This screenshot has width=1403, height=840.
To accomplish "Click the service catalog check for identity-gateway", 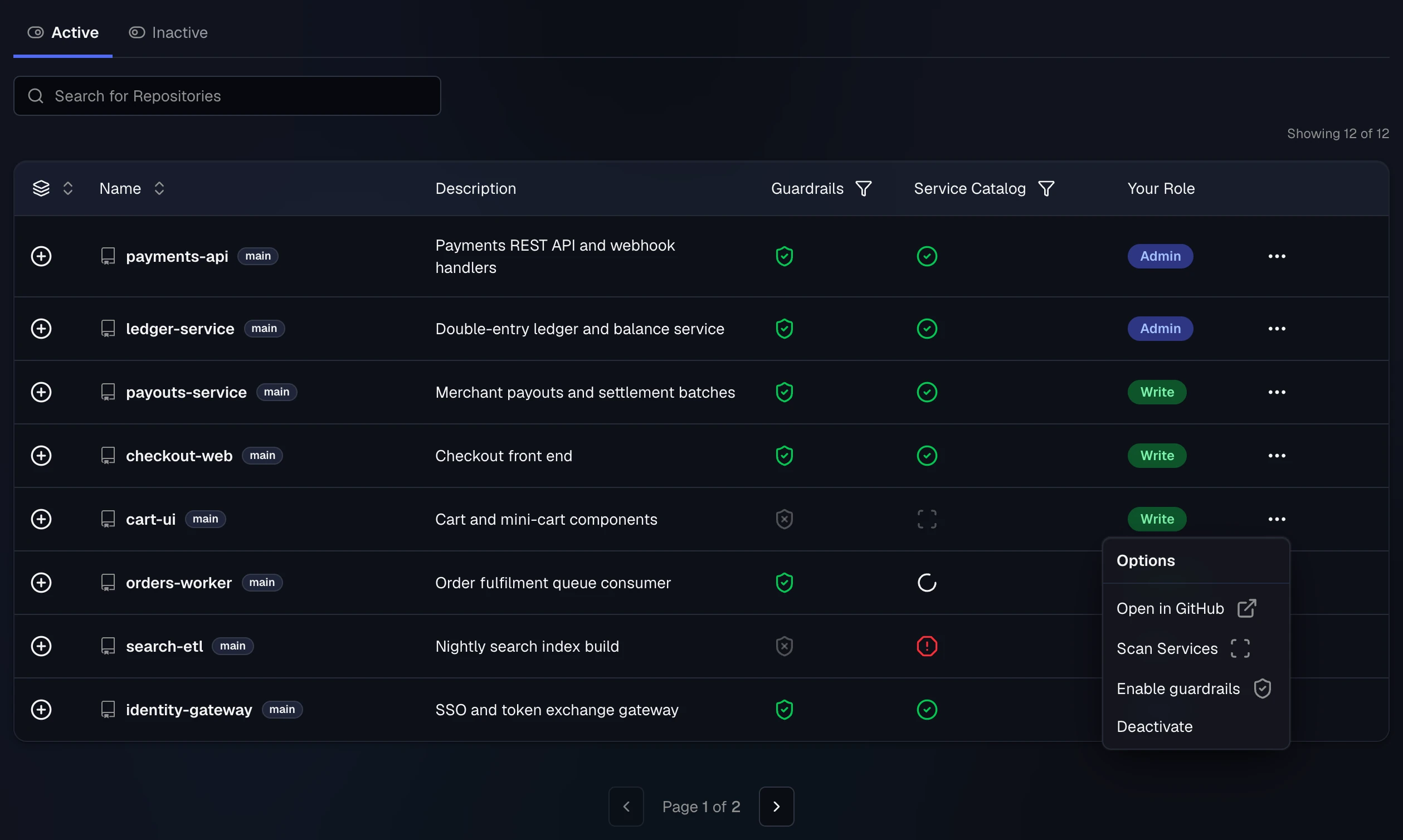I will coord(926,709).
